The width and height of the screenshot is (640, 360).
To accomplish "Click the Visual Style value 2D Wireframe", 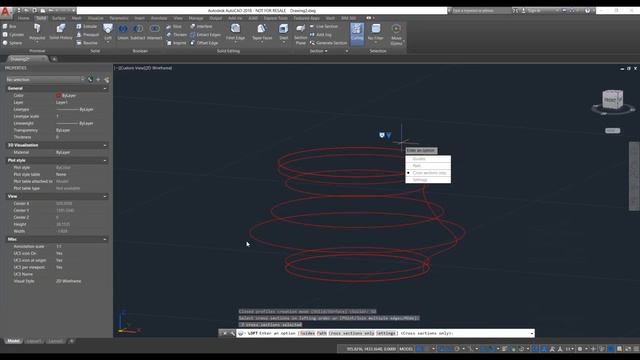I will pos(69,281).
